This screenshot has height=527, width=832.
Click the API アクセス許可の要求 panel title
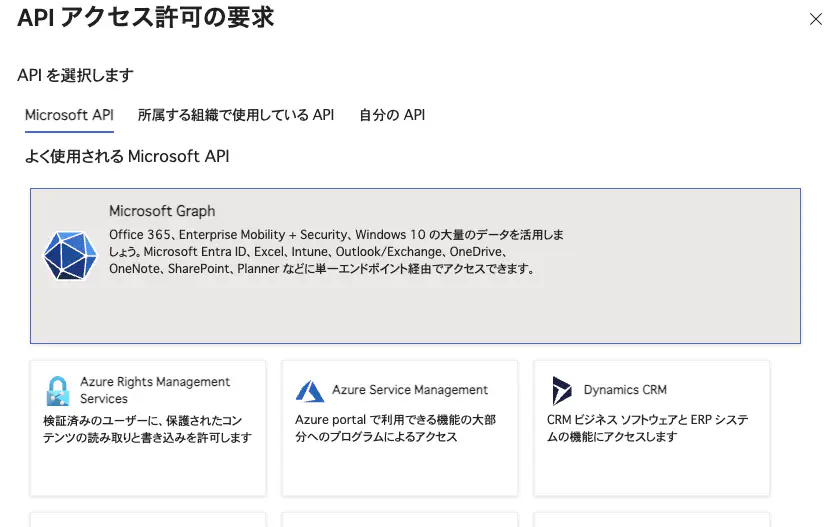[146, 18]
